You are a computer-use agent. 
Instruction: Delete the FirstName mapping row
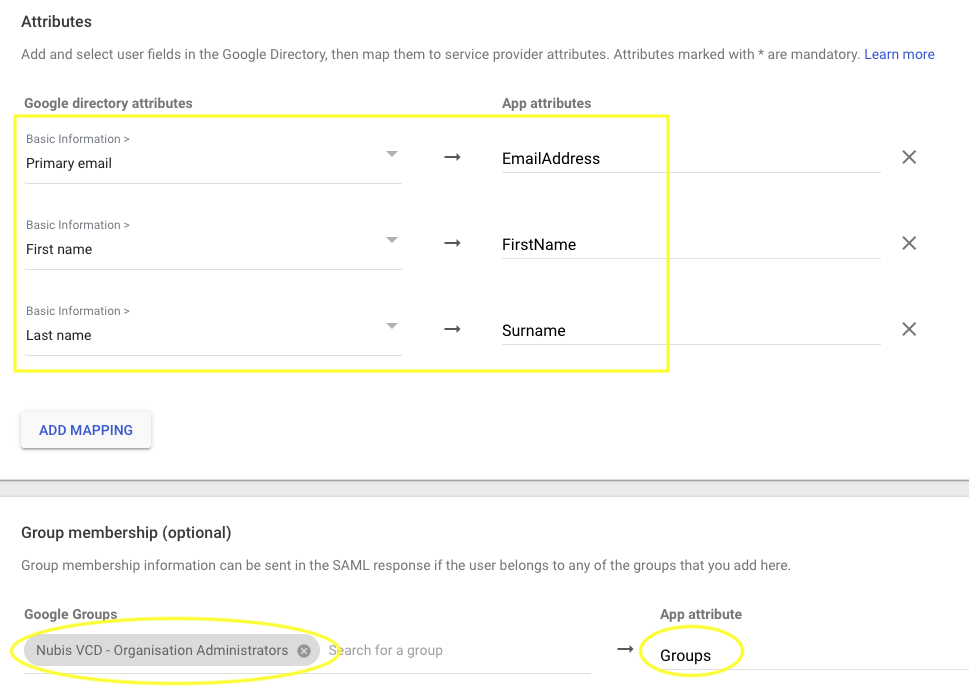909,243
